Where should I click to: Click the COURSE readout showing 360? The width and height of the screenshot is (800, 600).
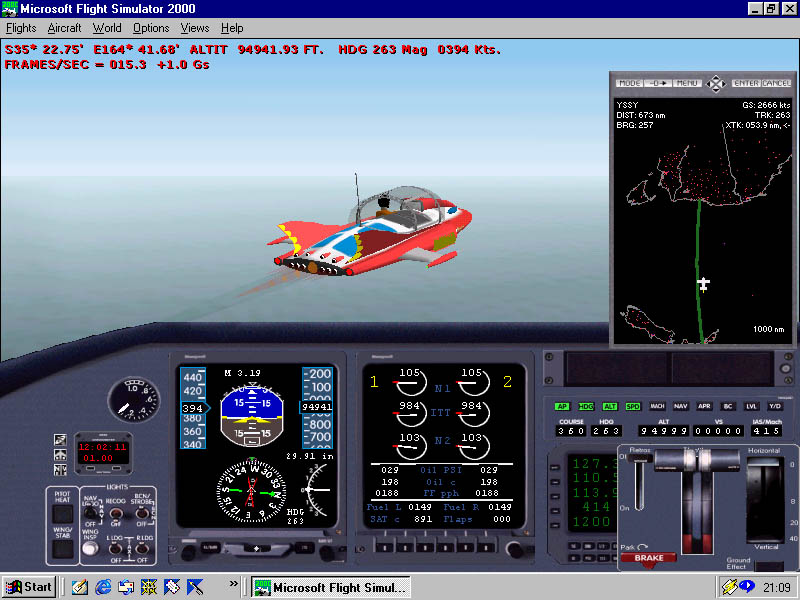coord(571,431)
